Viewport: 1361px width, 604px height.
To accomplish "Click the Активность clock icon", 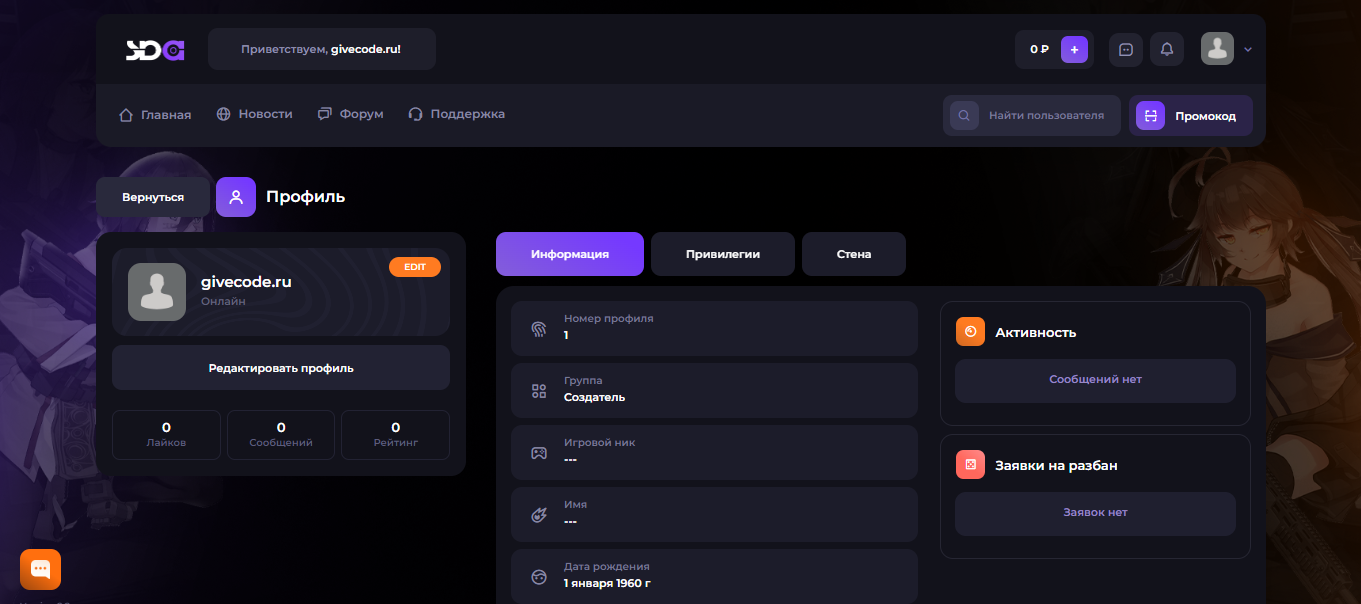I will pos(970,332).
